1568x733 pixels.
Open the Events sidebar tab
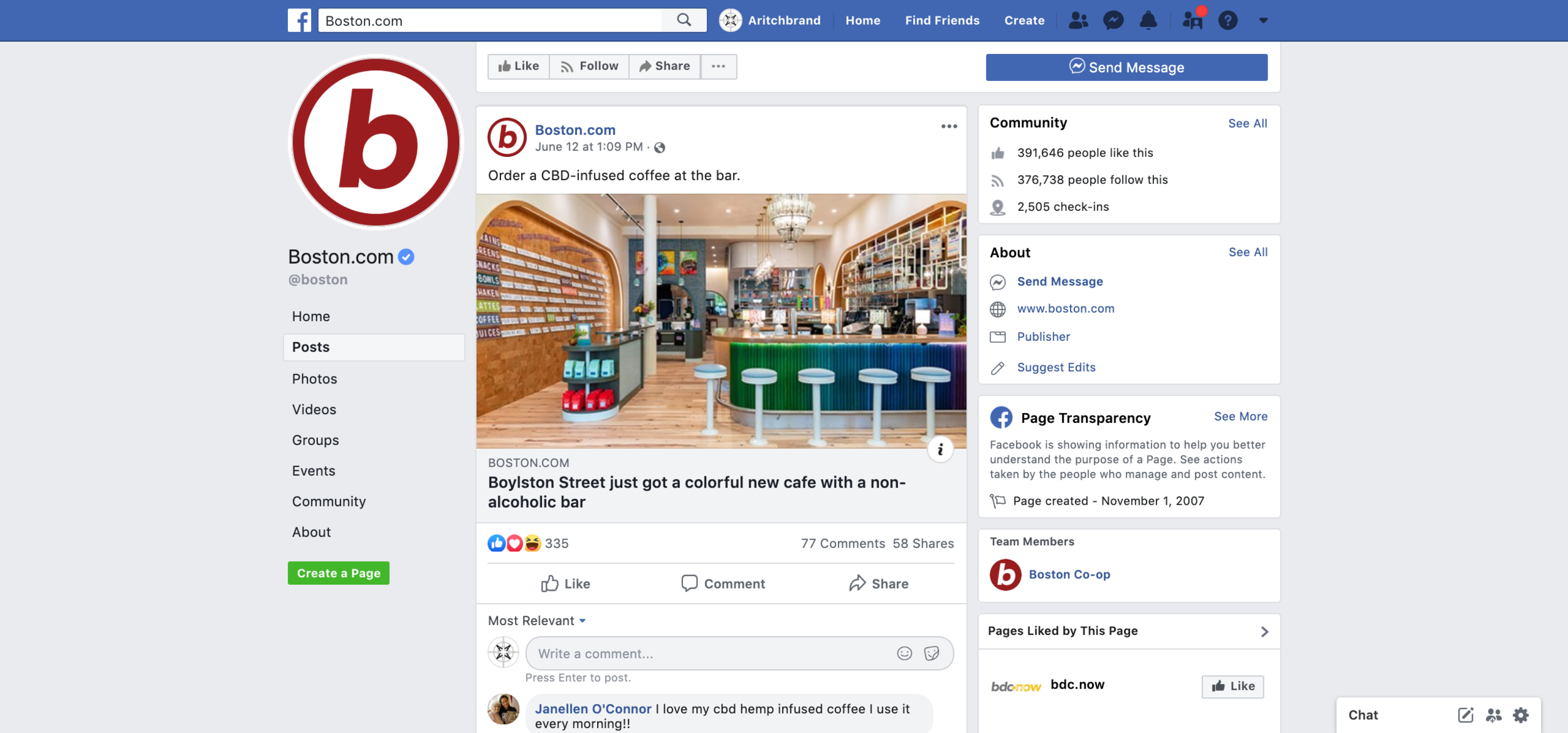click(x=313, y=471)
